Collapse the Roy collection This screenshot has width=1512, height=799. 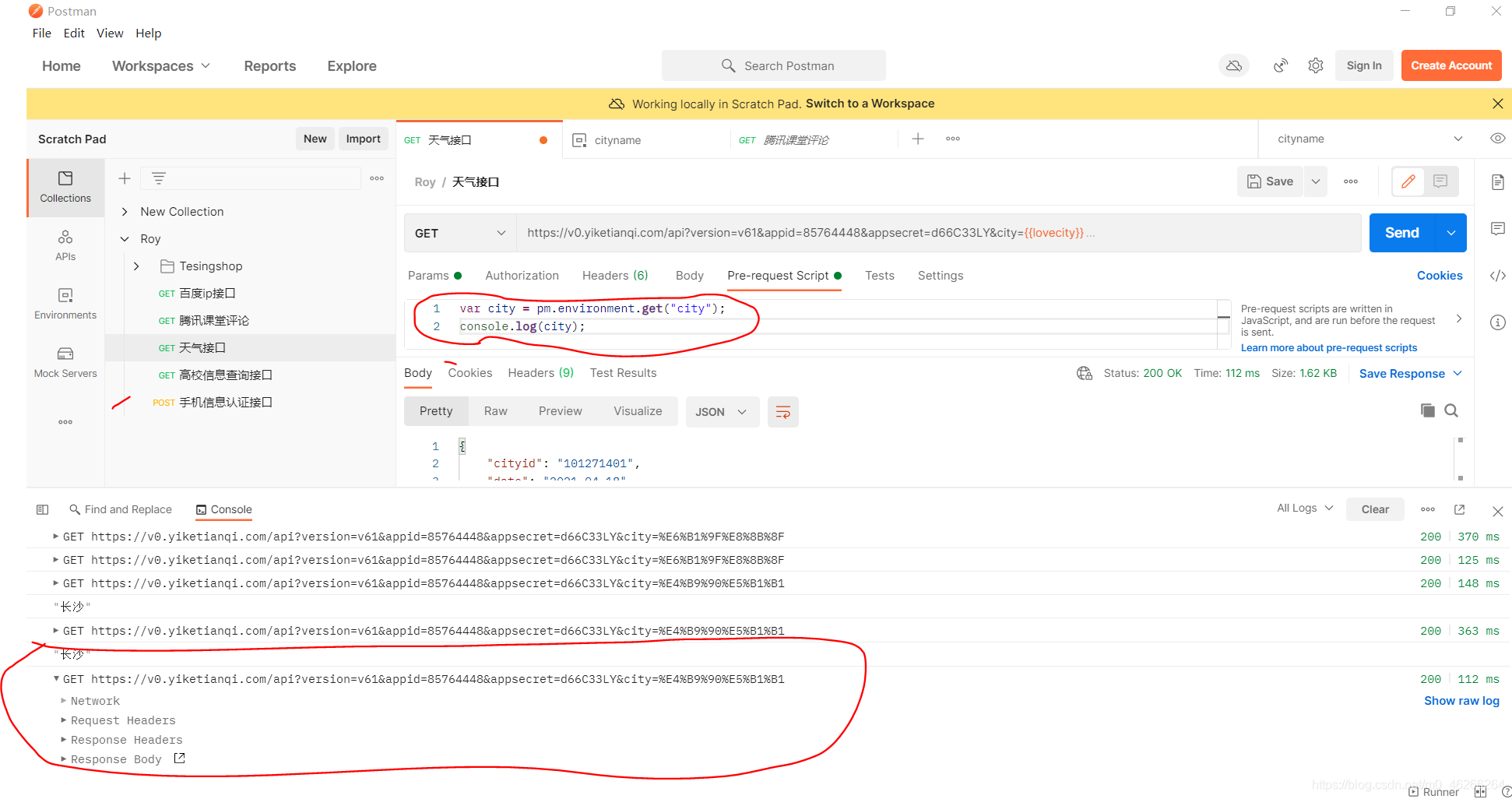(125, 239)
